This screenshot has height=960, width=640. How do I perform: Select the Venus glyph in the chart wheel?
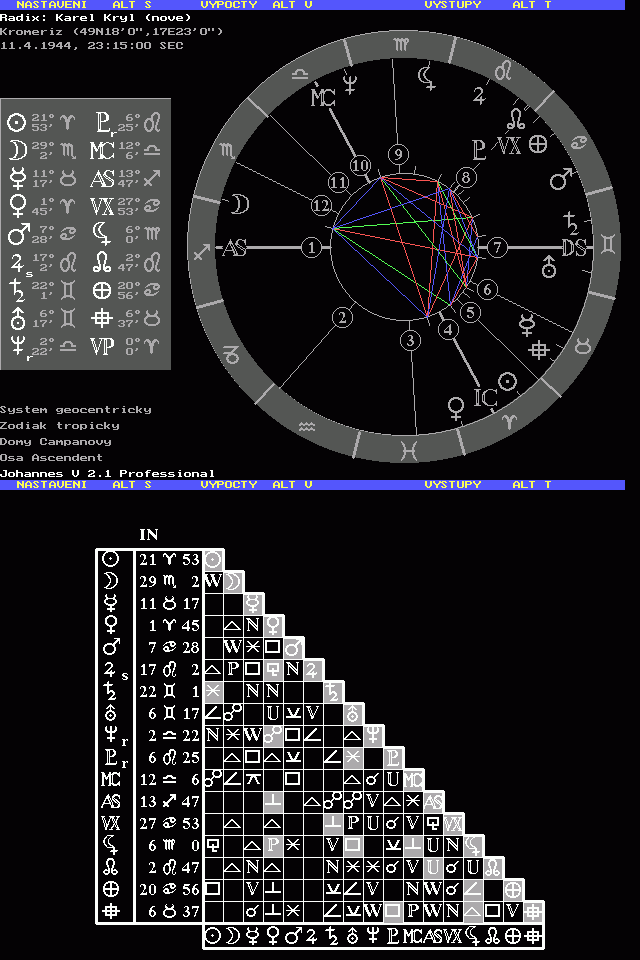click(x=456, y=406)
